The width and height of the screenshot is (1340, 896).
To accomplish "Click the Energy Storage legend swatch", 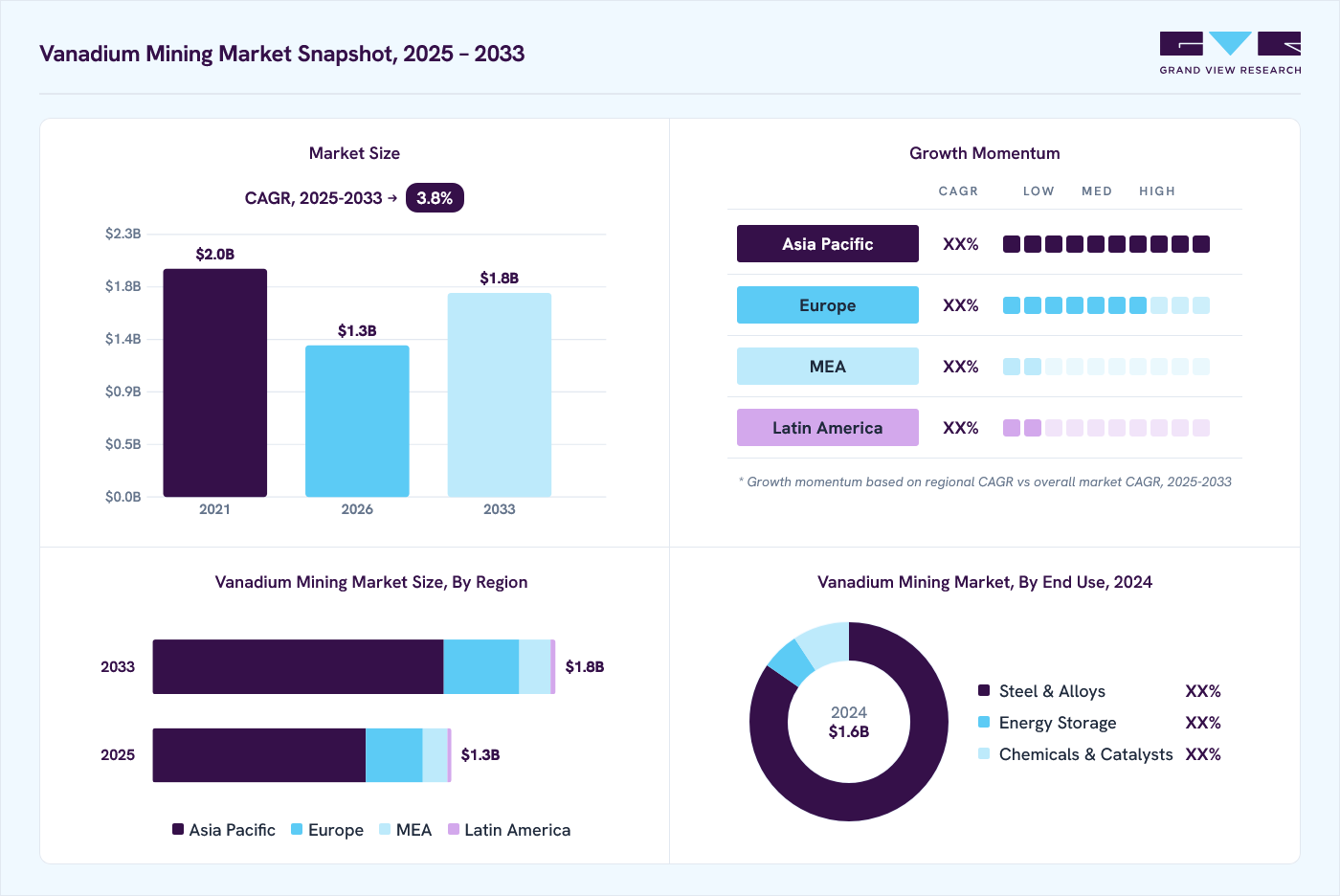I will (x=984, y=722).
